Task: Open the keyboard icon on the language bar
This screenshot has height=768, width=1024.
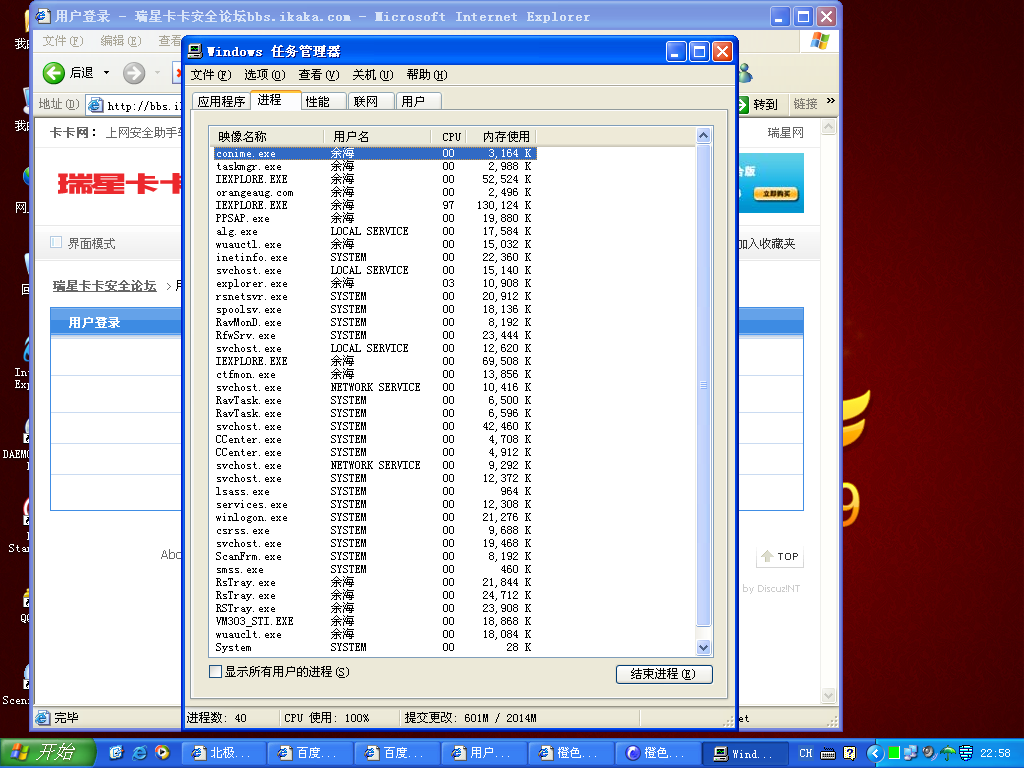Action: (828, 754)
